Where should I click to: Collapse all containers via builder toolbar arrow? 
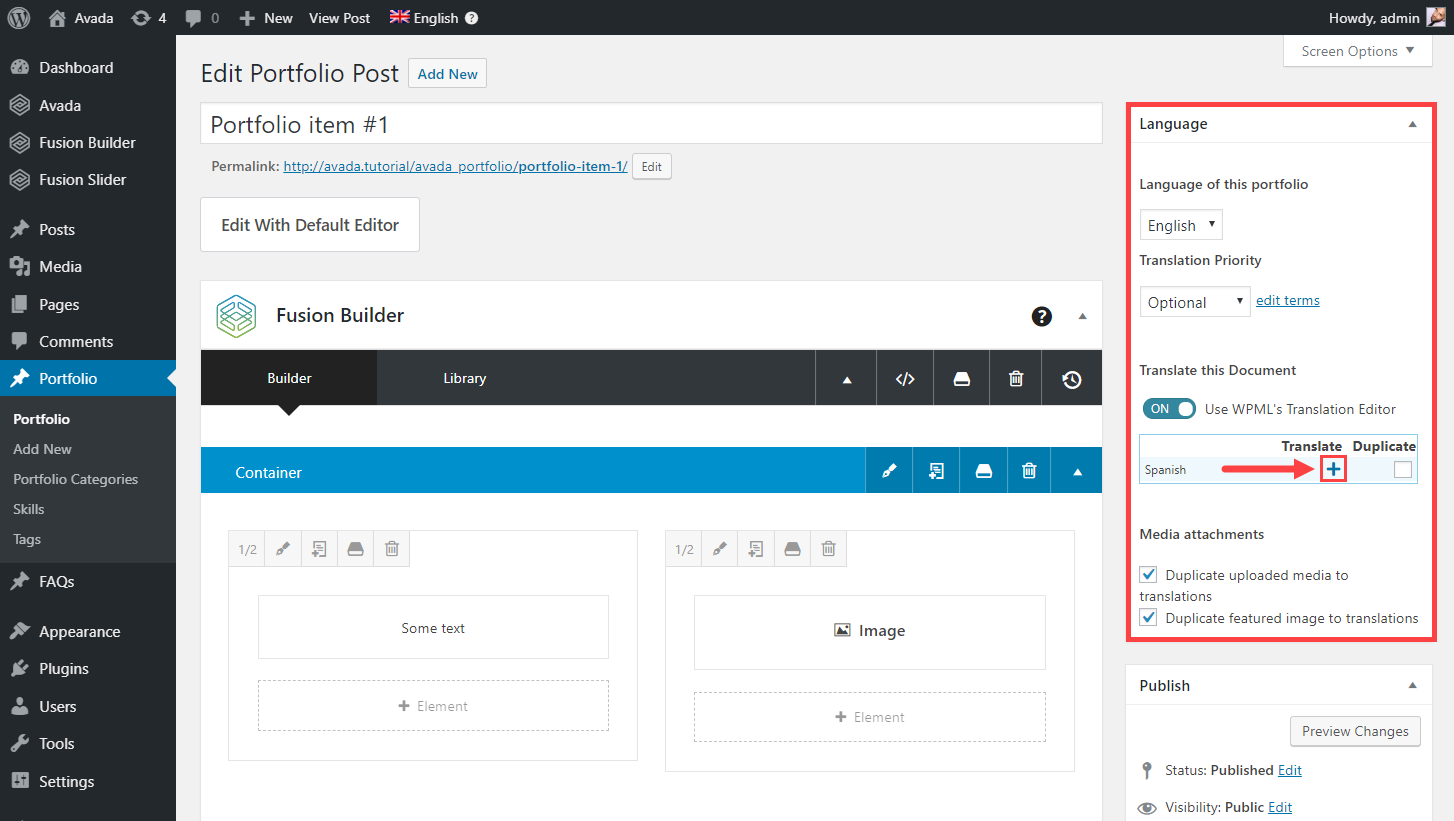(x=847, y=379)
